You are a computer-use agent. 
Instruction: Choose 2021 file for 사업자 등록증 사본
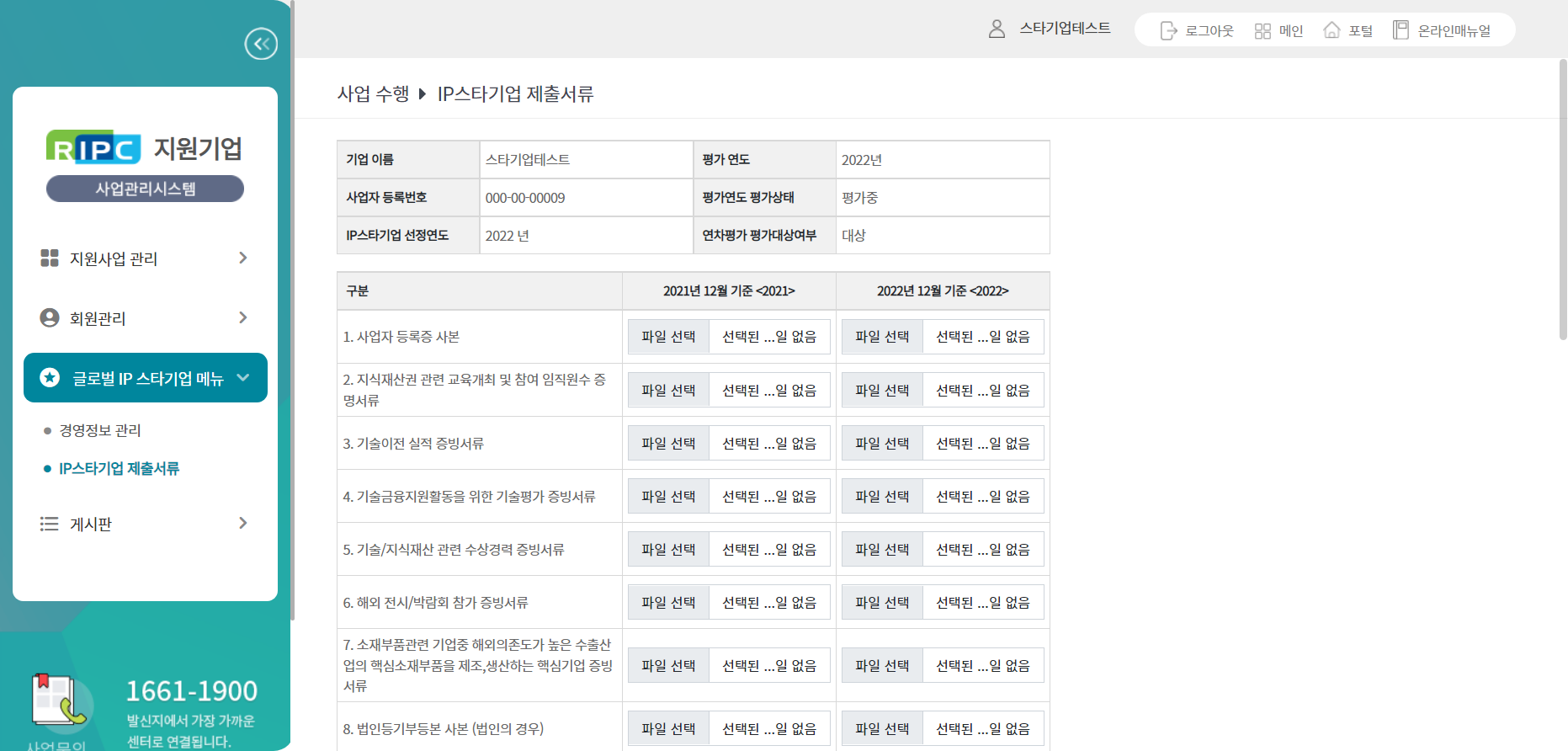coord(668,337)
